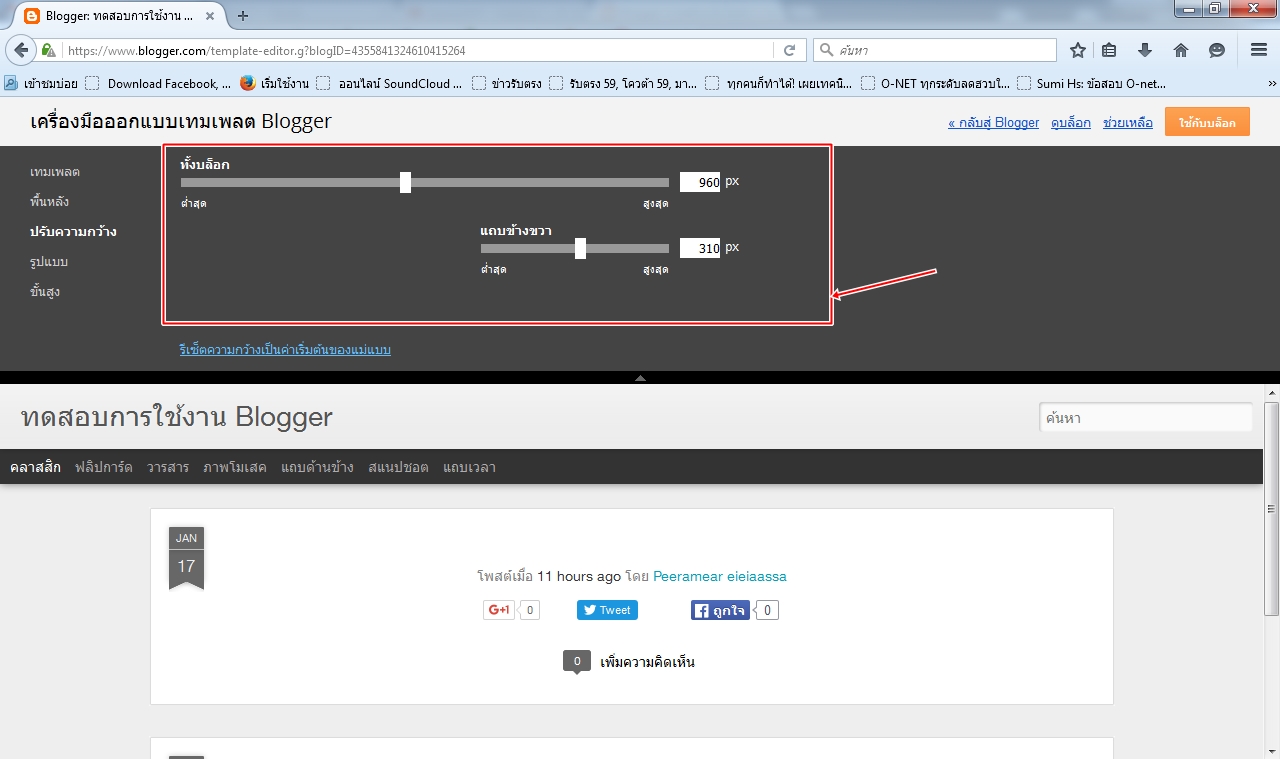Click the JAN 17 date ribbon
The width and height of the screenshot is (1280, 759).
186,558
